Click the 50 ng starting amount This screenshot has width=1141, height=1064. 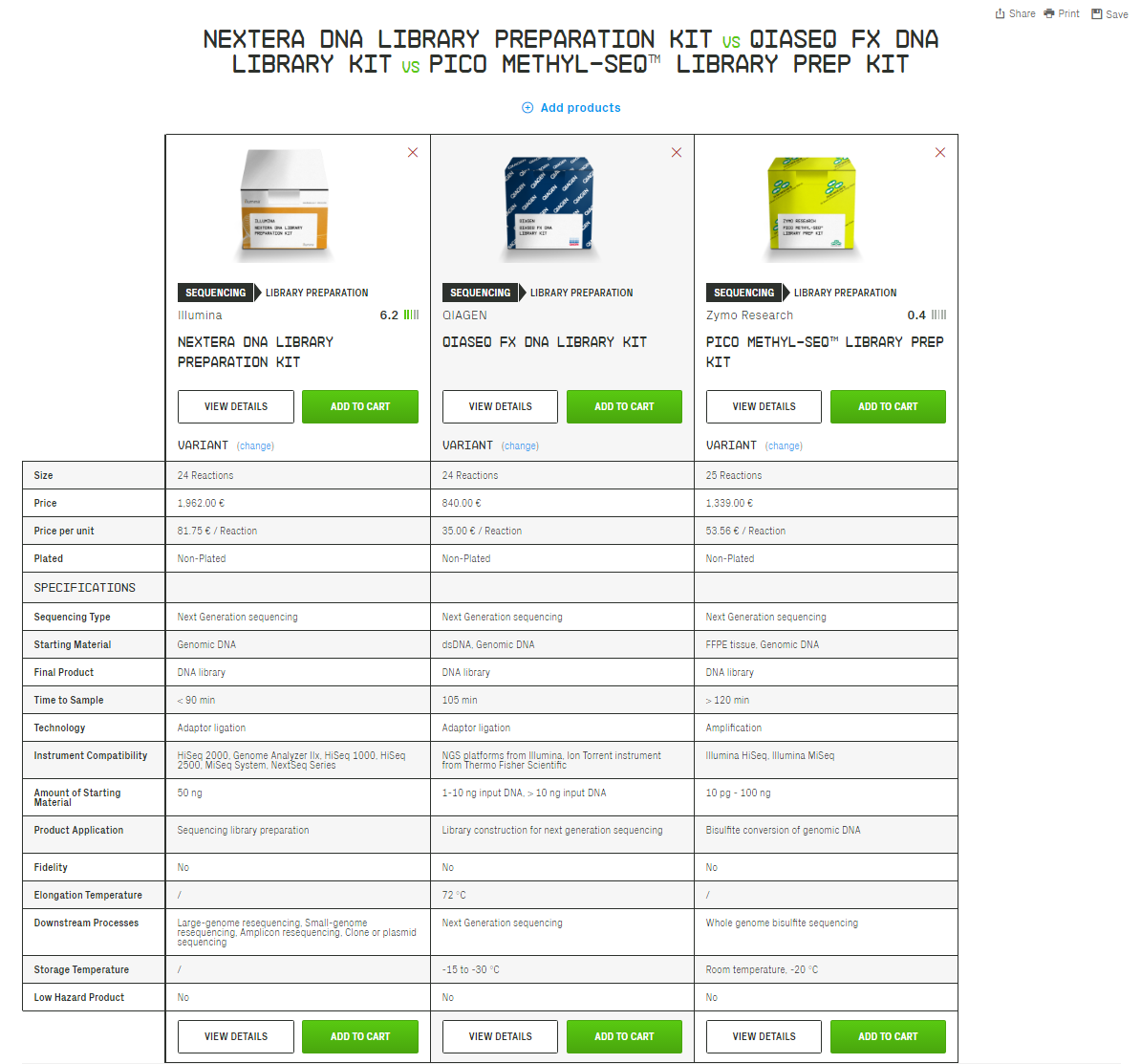[x=189, y=793]
